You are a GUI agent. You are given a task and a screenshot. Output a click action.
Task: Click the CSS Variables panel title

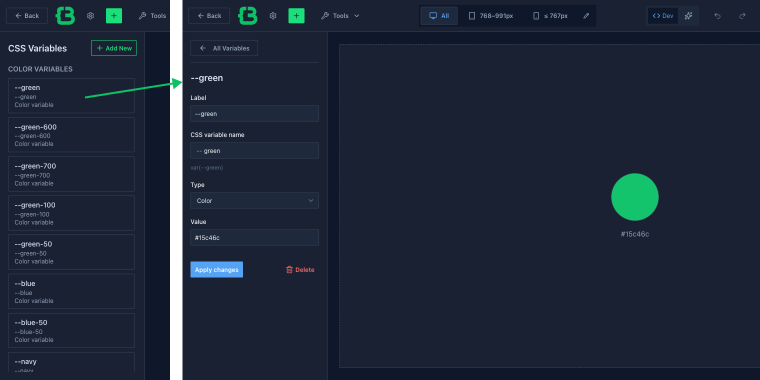pos(37,48)
